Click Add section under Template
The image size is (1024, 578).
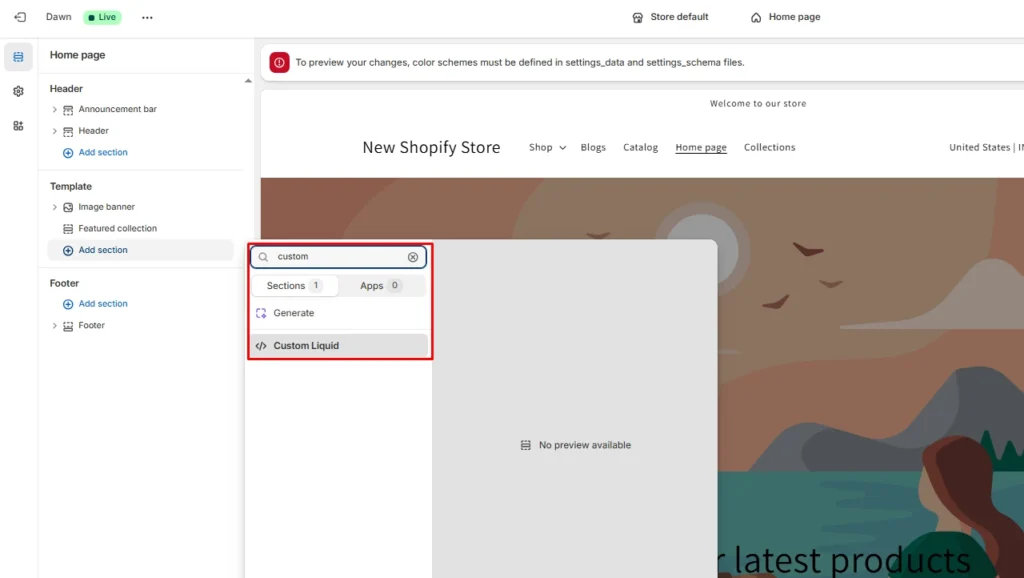pos(100,249)
